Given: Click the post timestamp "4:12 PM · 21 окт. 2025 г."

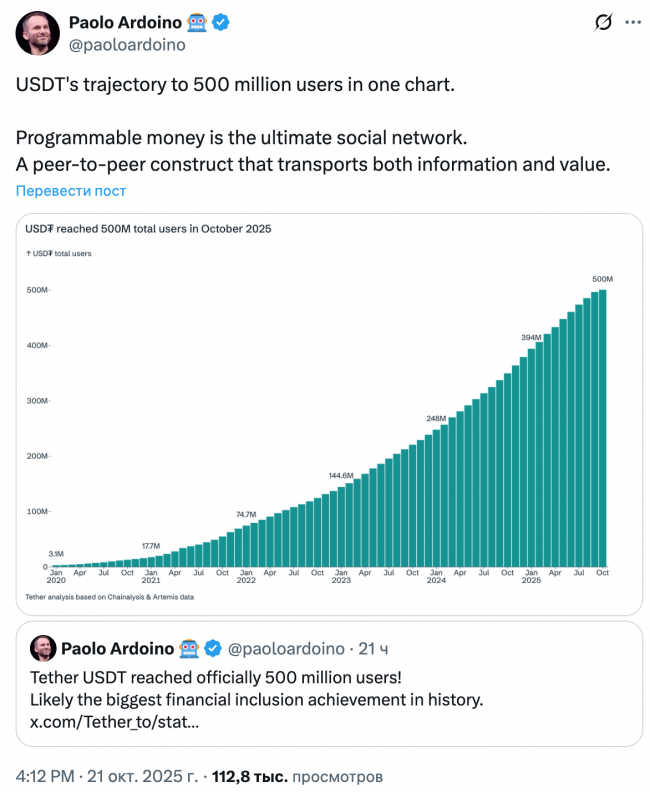Looking at the screenshot, I should coord(107,775).
